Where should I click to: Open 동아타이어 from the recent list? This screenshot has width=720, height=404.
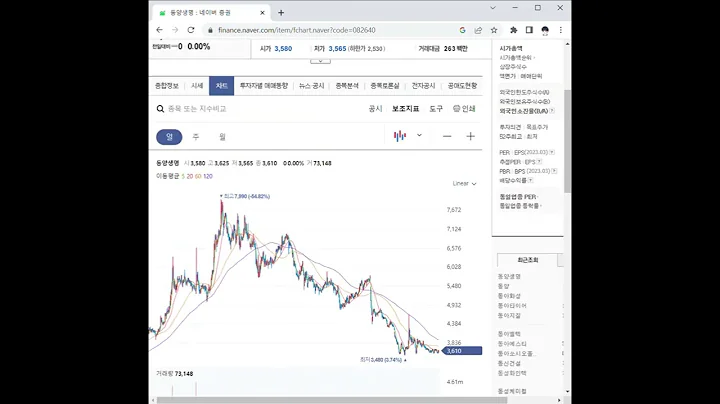pyautogui.click(x=512, y=306)
